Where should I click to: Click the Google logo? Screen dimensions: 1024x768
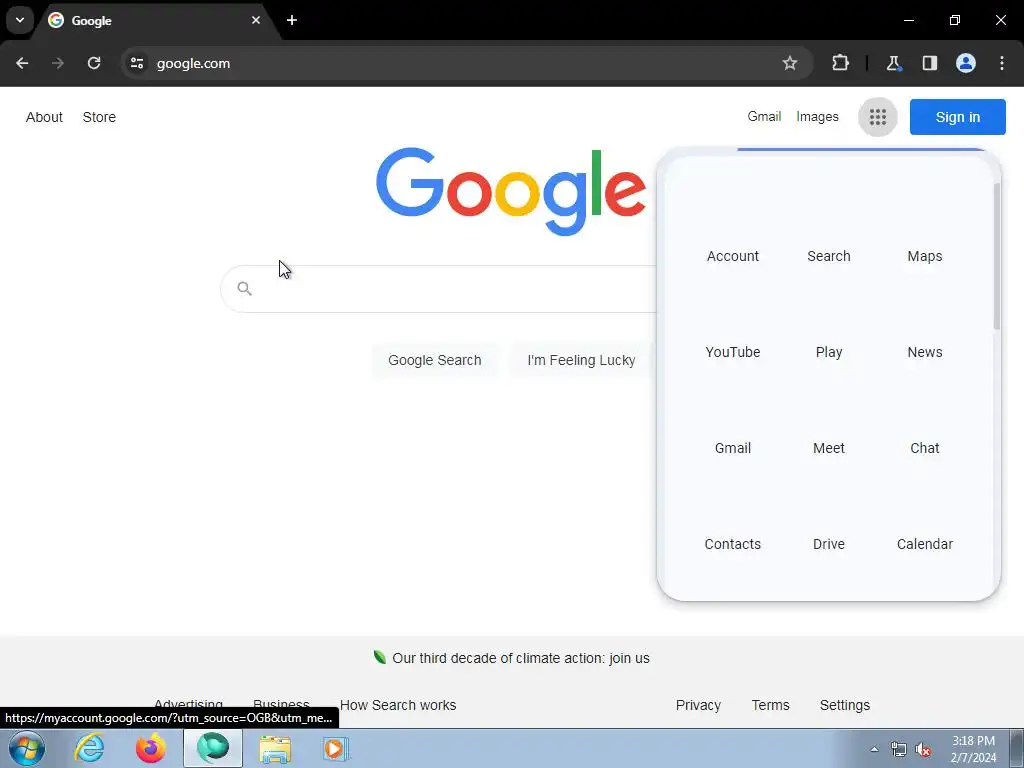pos(511,191)
